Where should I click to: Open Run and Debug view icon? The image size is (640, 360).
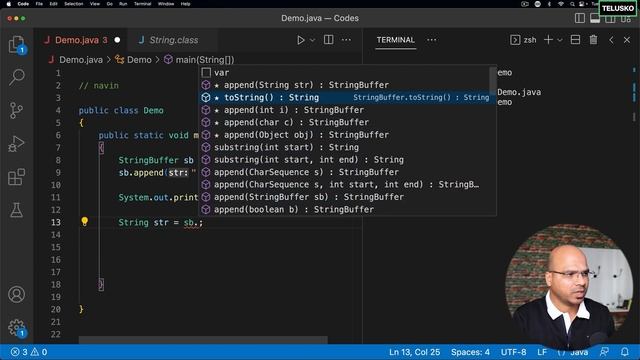(16, 144)
